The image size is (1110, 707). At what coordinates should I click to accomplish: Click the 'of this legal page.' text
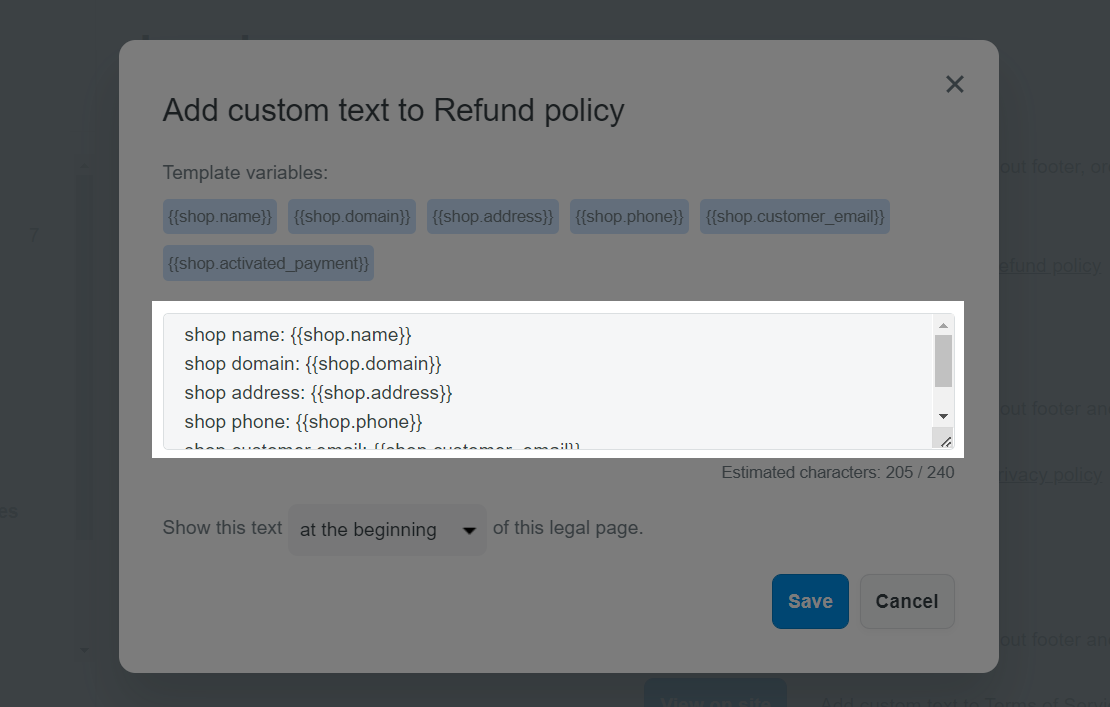click(568, 528)
